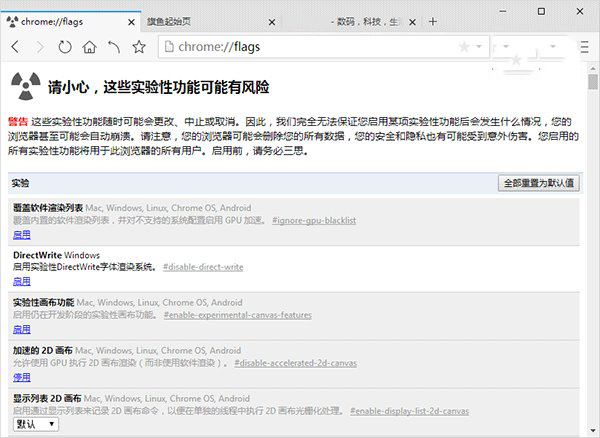Enable 覆盖软件渲染列表 via 启用 link
Screen dimensions: 600x438
pyautogui.click(x=22, y=234)
